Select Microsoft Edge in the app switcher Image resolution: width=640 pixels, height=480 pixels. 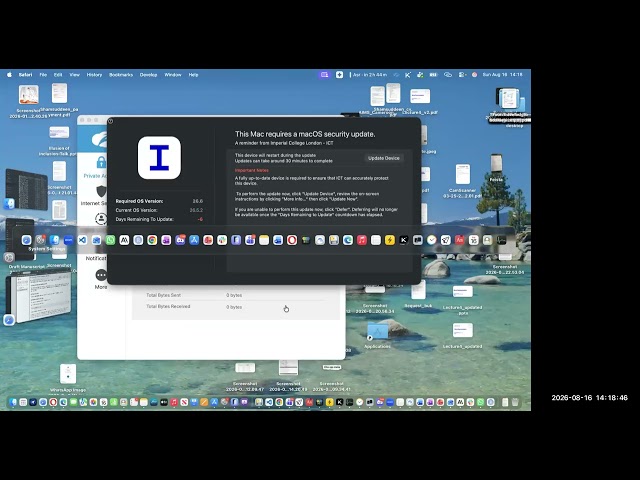[x=348, y=240]
